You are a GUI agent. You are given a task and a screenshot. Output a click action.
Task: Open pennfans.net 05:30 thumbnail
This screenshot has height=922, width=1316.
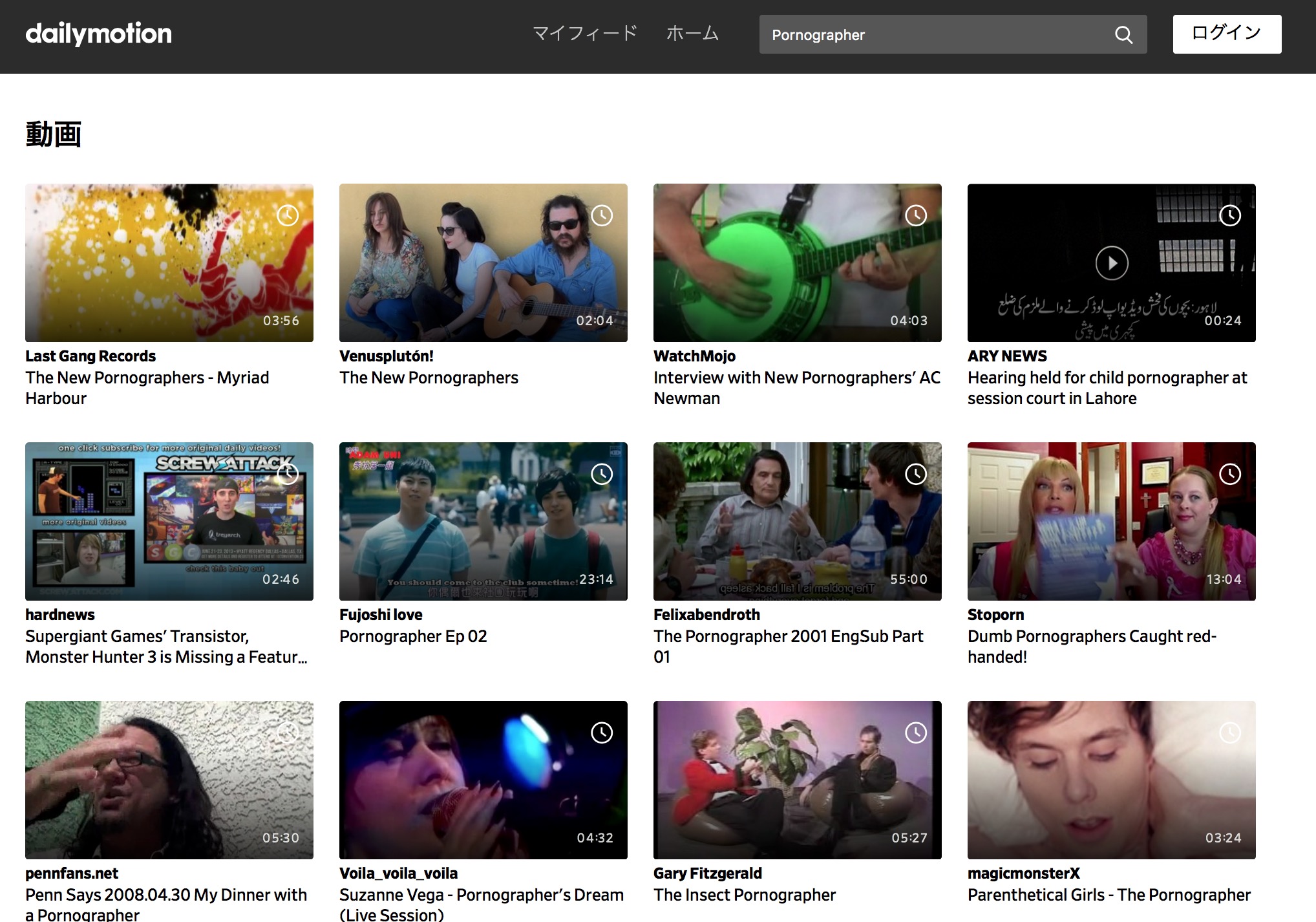pyautogui.click(x=169, y=780)
